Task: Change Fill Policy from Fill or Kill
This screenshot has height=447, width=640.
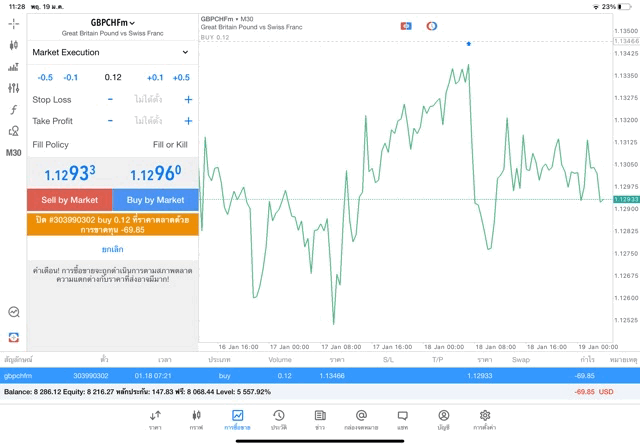Action: coord(170,145)
